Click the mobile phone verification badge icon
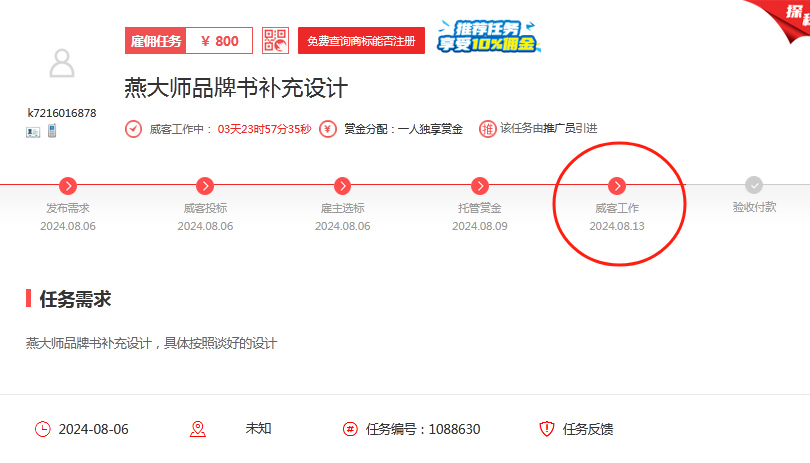Viewport: 810px width, 463px height. click(x=52, y=131)
